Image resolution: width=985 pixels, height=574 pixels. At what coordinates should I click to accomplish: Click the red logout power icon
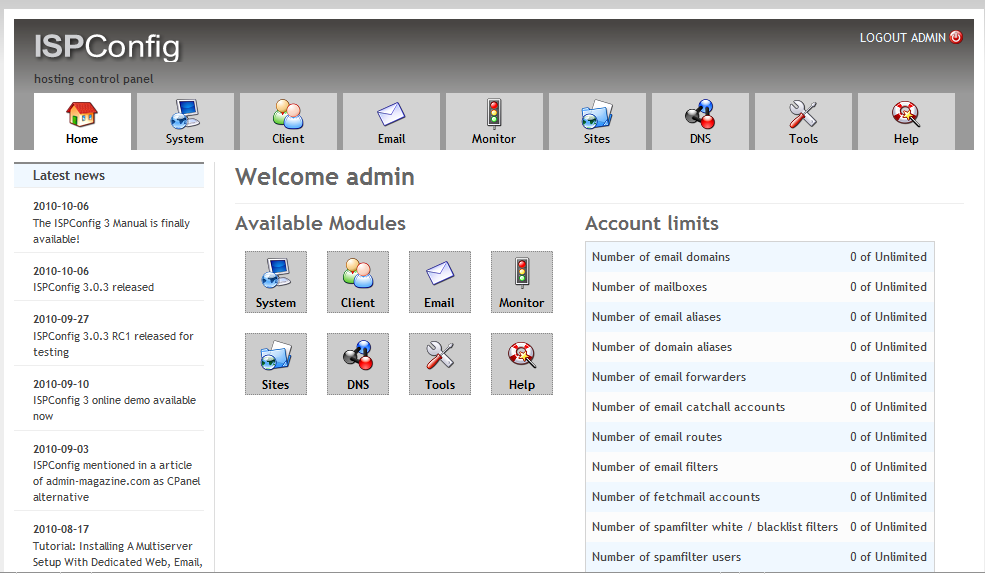click(x=955, y=37)
